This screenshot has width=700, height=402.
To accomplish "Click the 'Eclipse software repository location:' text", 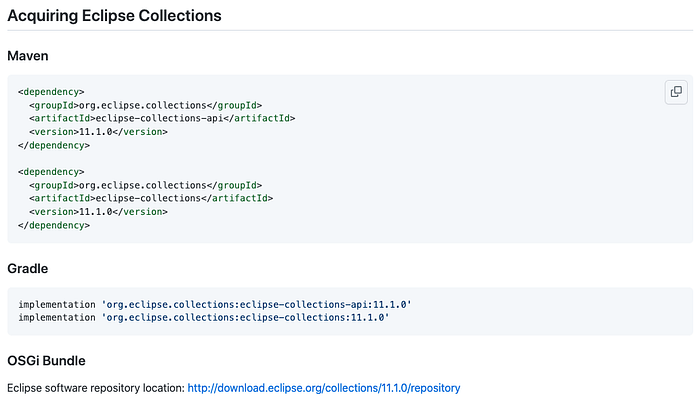I will click(x=95, y=388).
